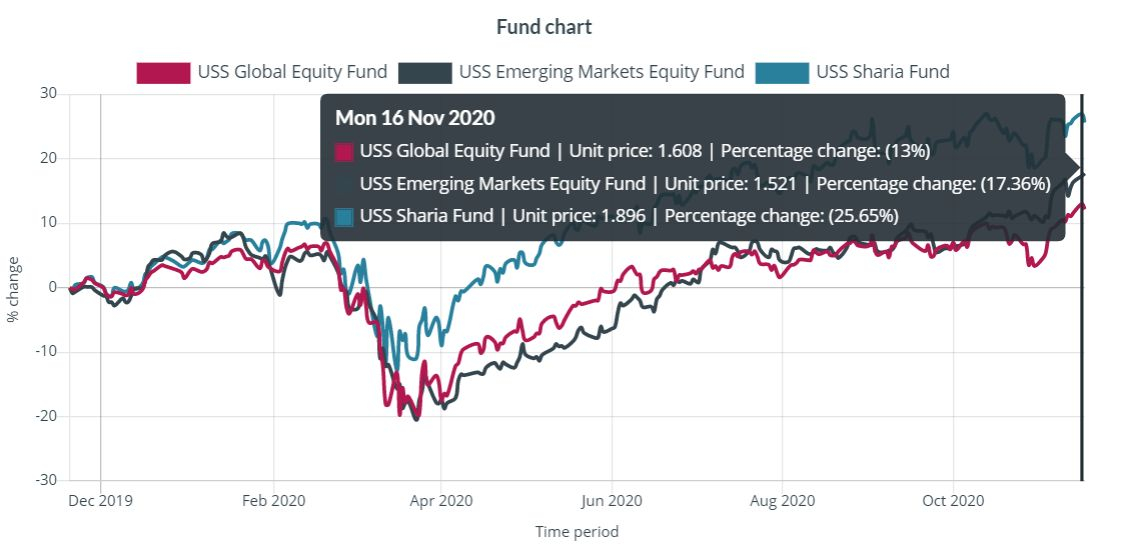Click the Jun 2020 x-axis label
Screen dimensions: 1123x554
coord(611,500)
